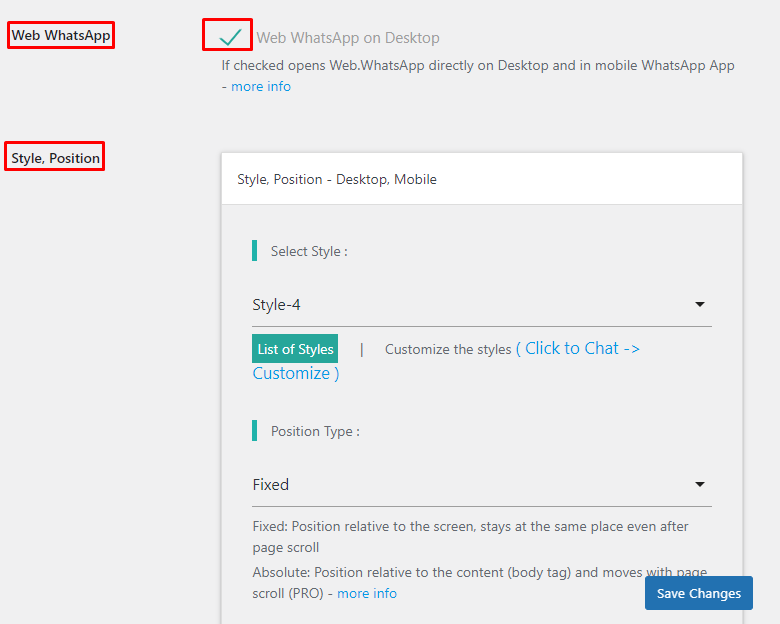This screenshot has width=780, height=624.
Task: Click the Style, Position setting heading
Action: 55,158
